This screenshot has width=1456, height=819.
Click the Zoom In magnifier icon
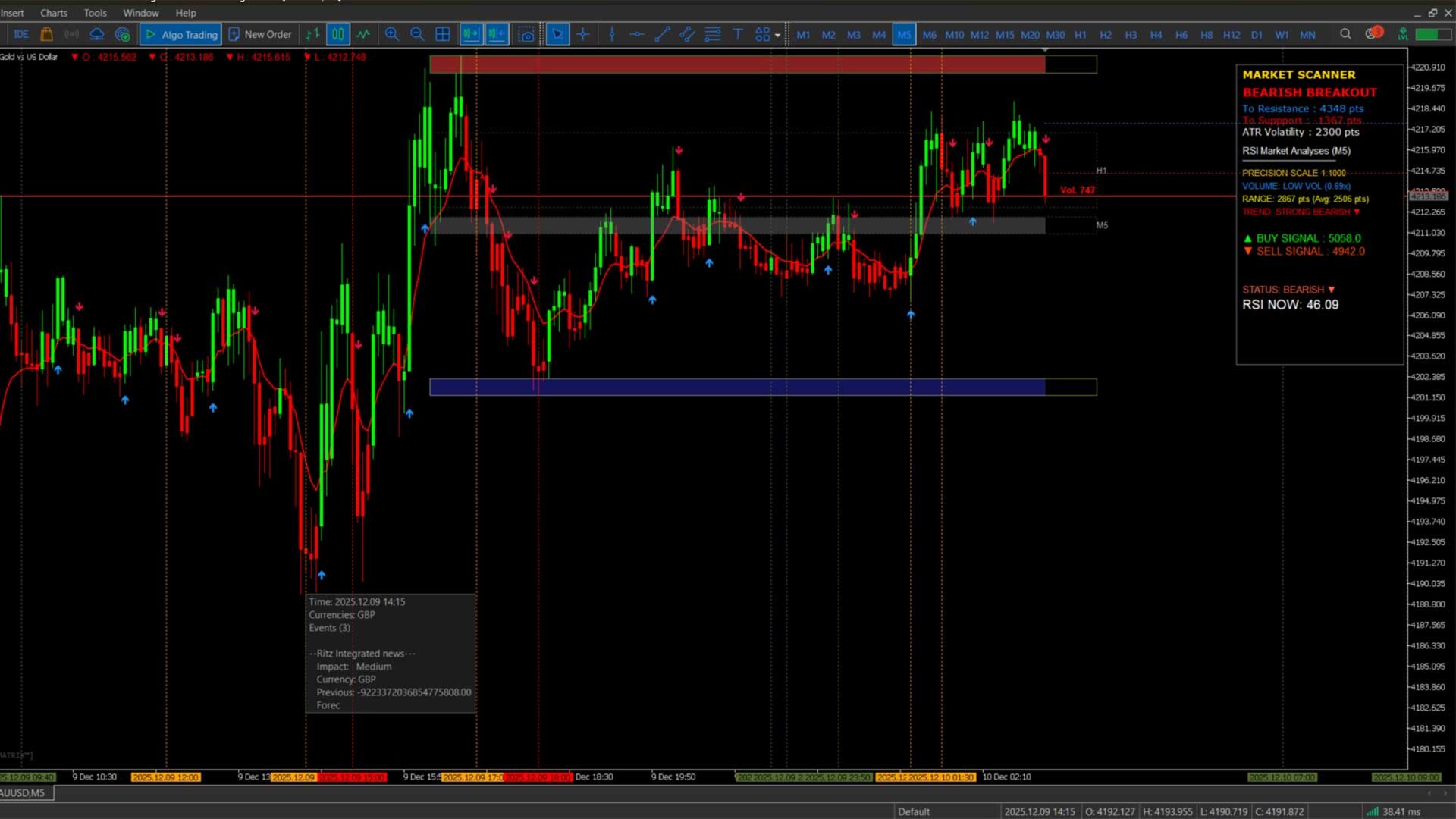tap(392, 34)
